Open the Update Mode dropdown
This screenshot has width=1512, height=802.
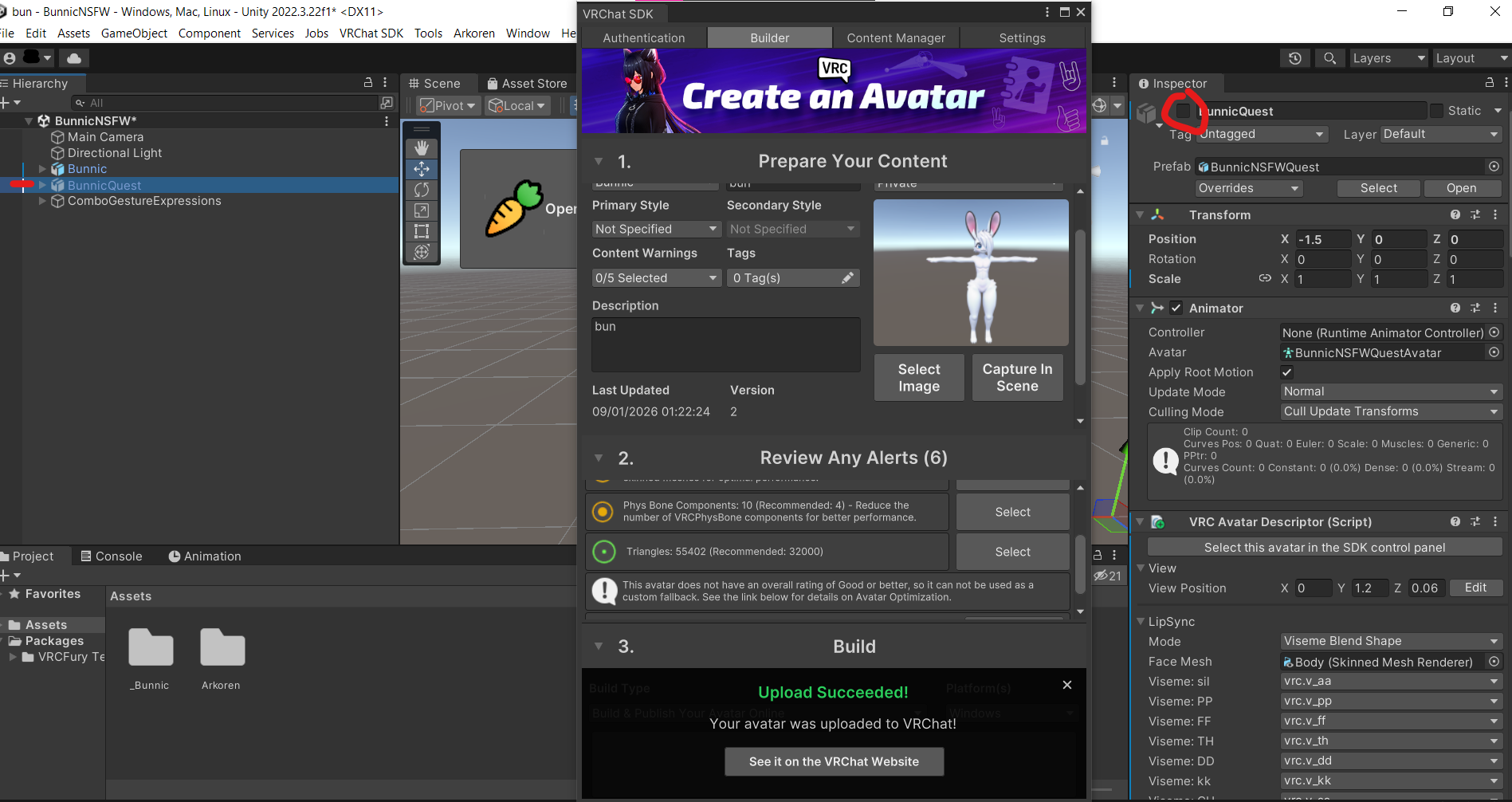click(1391, 391)
